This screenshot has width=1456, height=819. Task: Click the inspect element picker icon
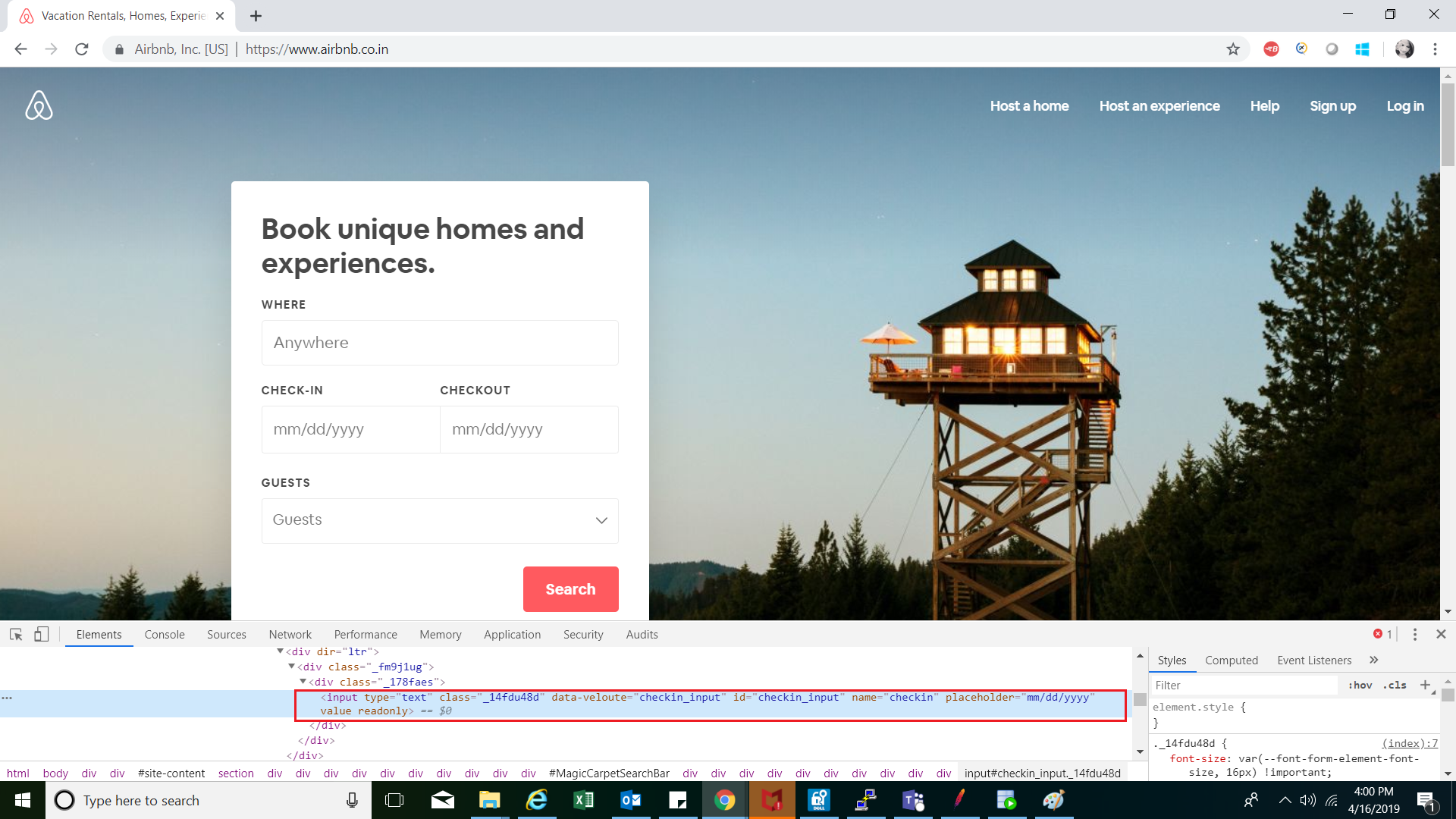tap(16, 634)
